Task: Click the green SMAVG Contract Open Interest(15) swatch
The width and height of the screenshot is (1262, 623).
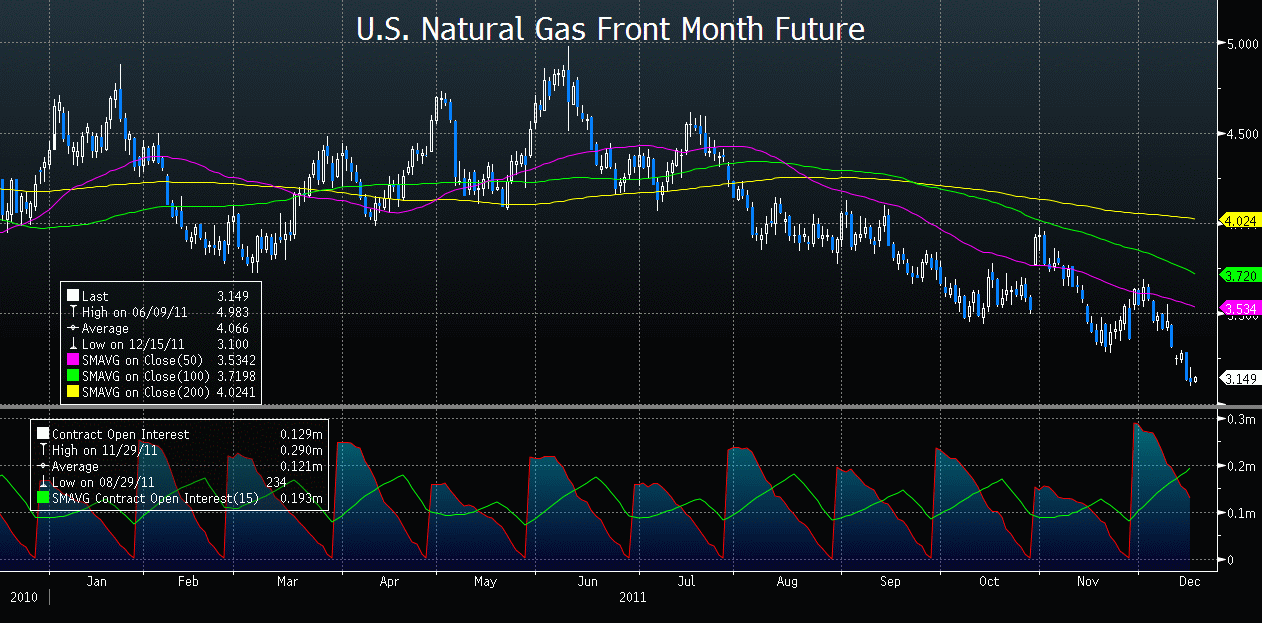Action: pyautogui.click(x=42, y=499)
